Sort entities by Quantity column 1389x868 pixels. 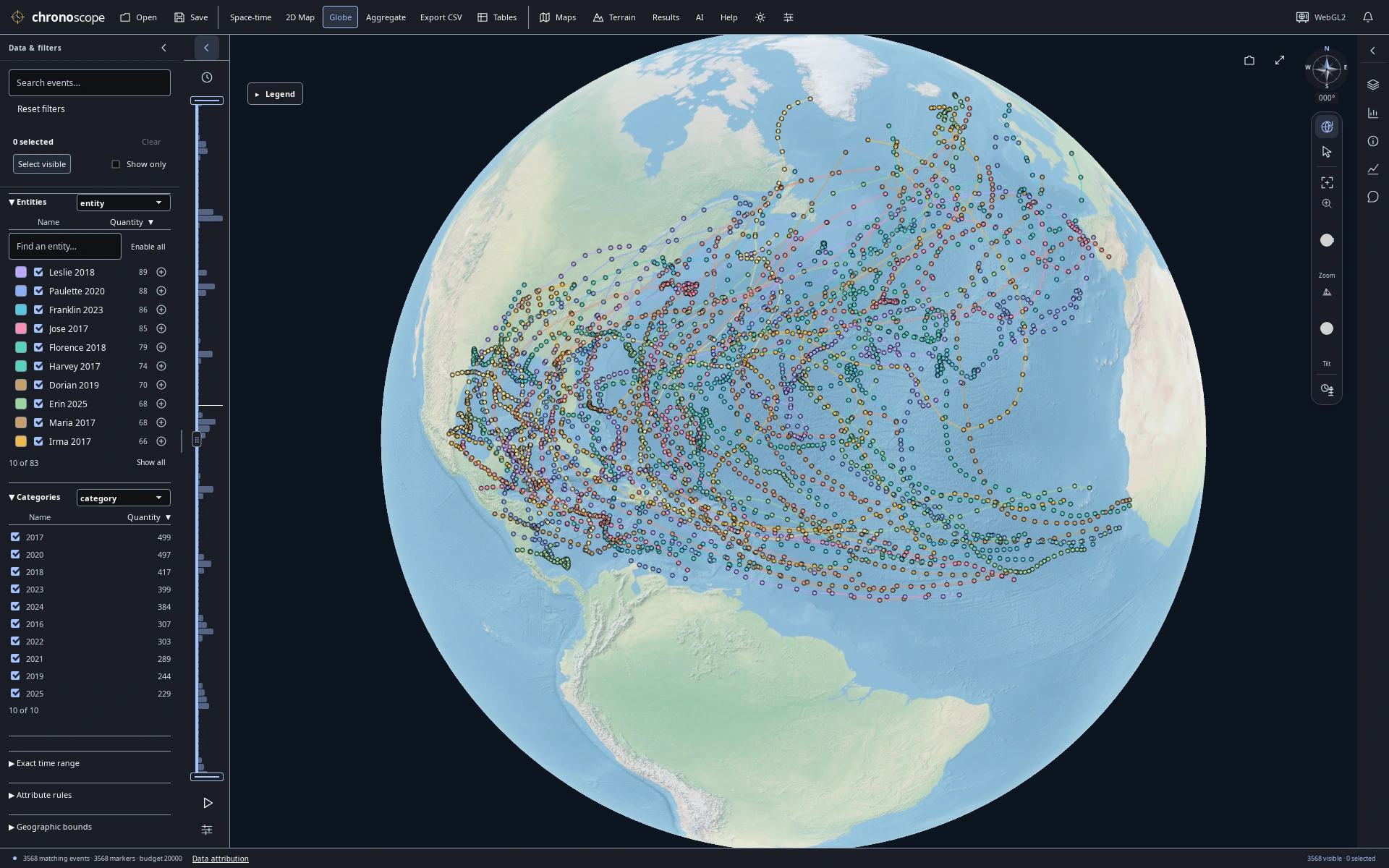(132, 222)
